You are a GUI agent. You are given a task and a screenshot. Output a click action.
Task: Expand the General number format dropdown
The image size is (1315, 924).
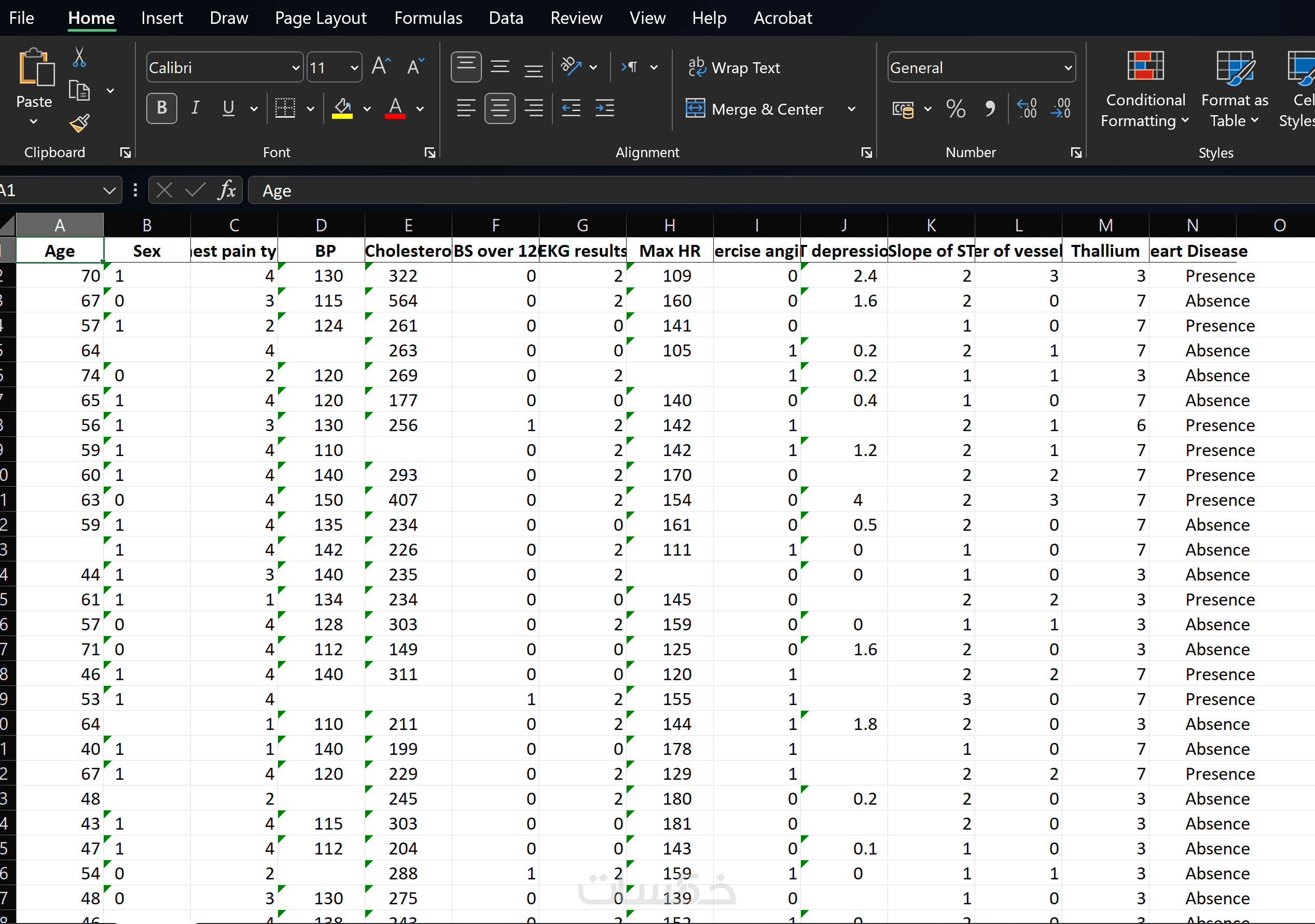coord(1068,67)
